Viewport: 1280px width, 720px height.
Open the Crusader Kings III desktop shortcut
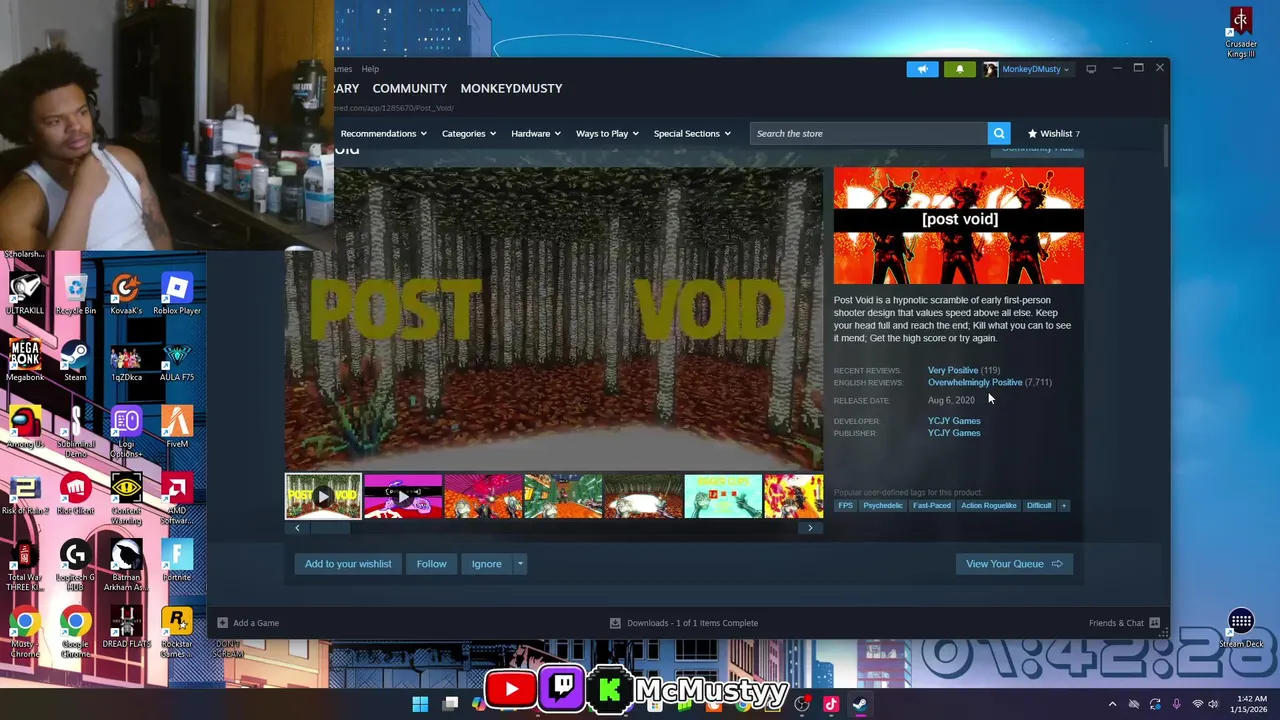click(1241, 33)
